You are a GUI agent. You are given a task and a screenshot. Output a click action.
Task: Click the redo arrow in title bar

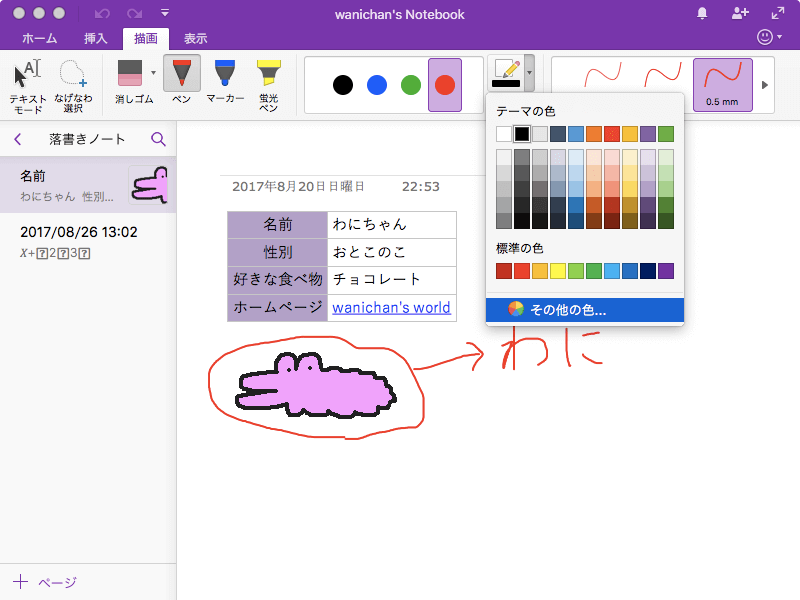click(134, 13)
